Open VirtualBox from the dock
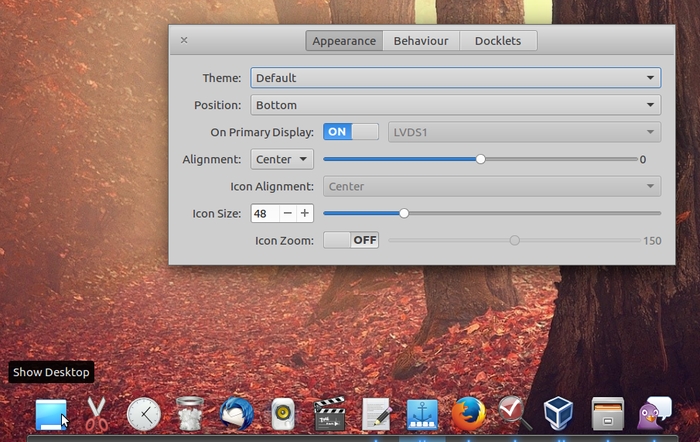This screenshot has width=700, height=442. click(560, 413)
